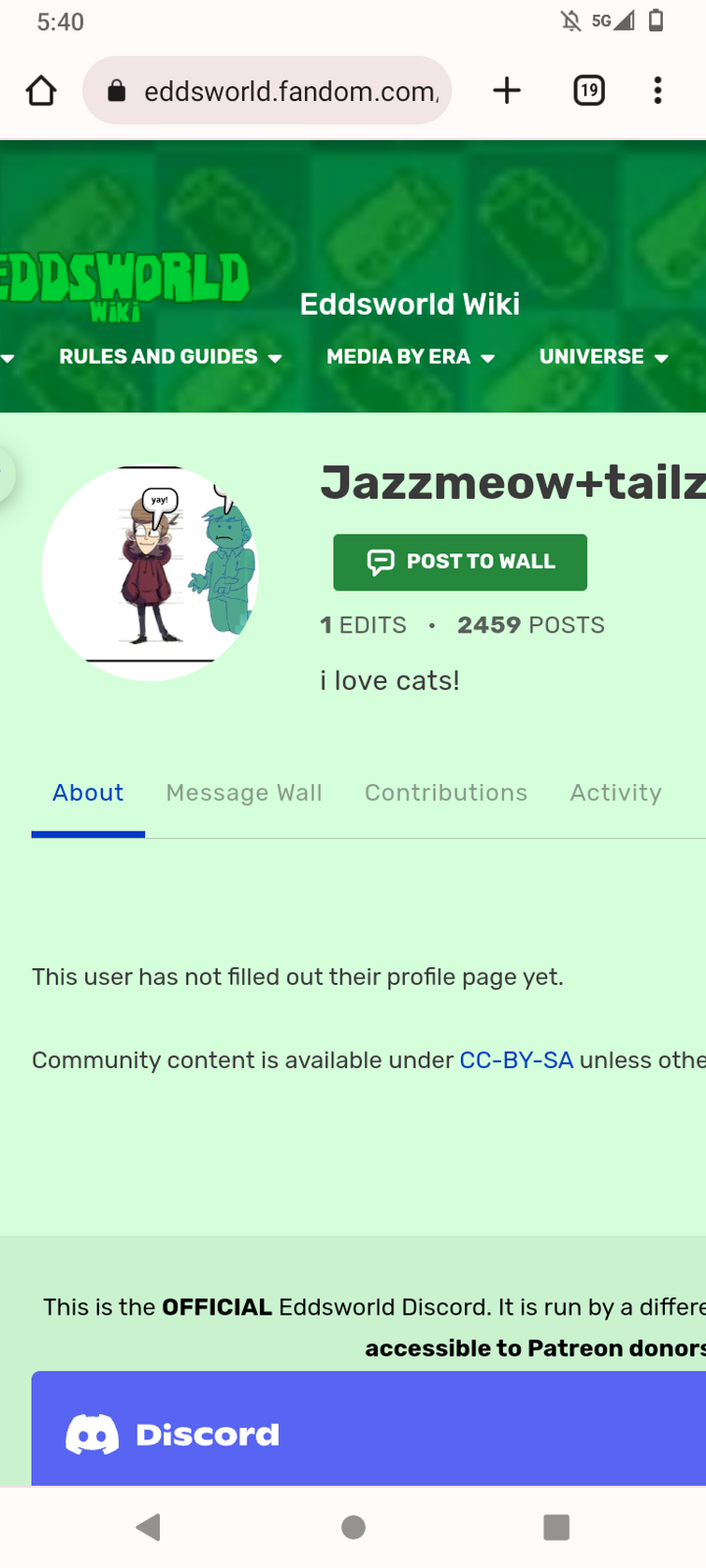
Task: Expand the Universe dropdown menu
Action: point(603,357)
